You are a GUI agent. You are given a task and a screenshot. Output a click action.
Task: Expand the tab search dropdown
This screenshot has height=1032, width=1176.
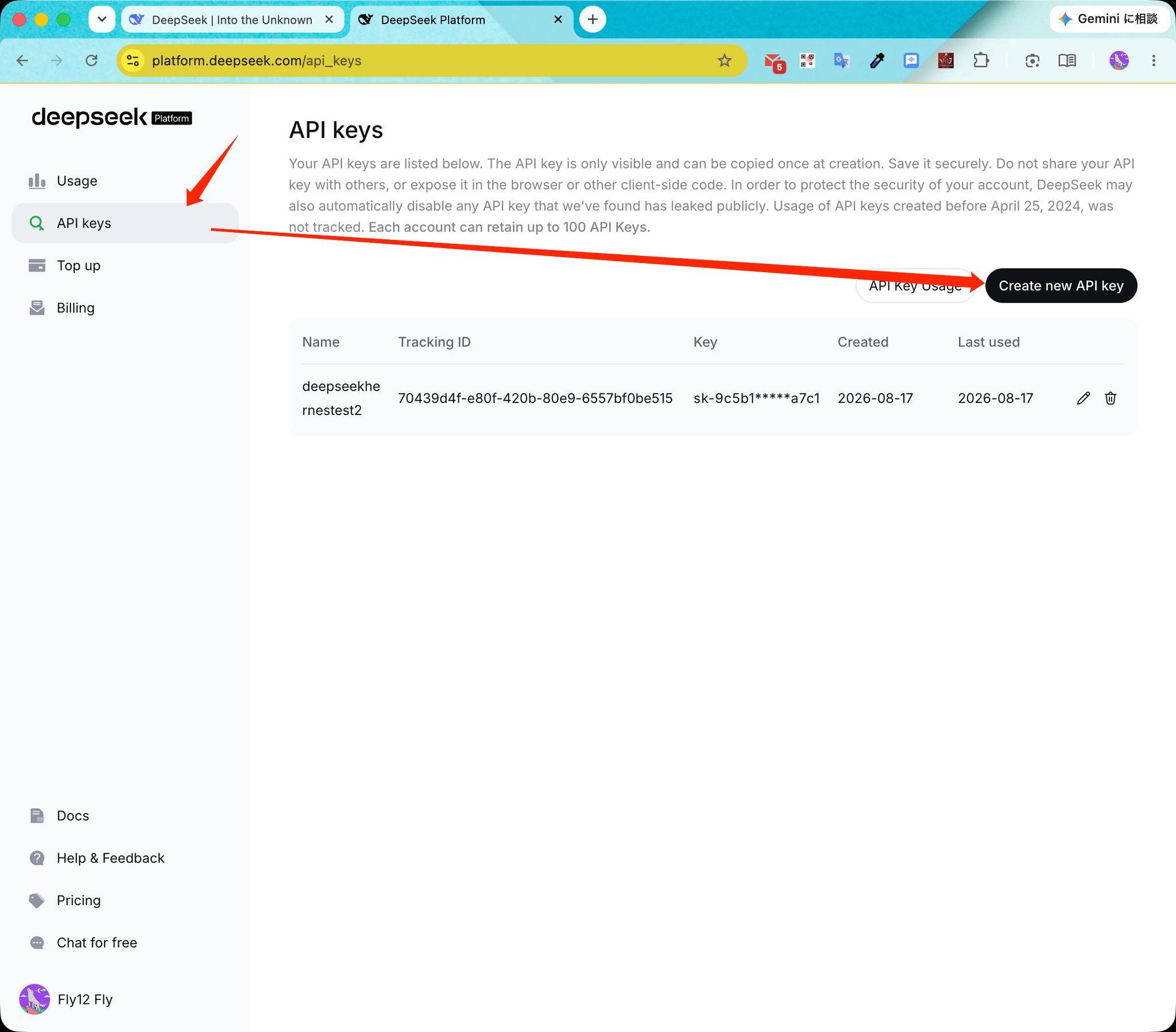point(102,20)
